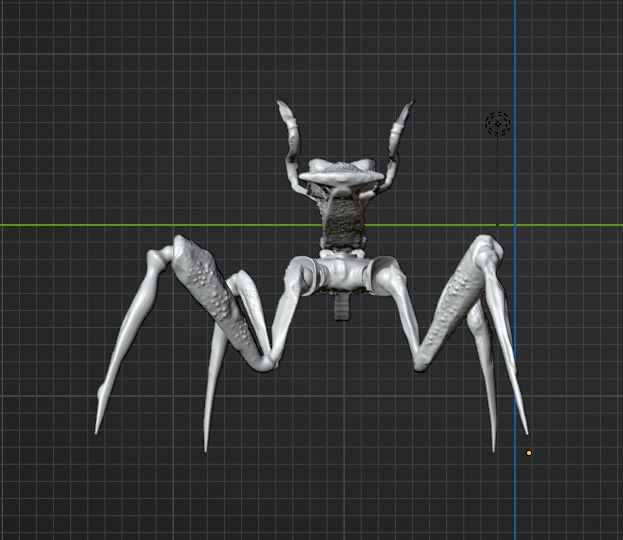
Task: Click the blue vertical axis line
Action: click(x=515, y=60)
